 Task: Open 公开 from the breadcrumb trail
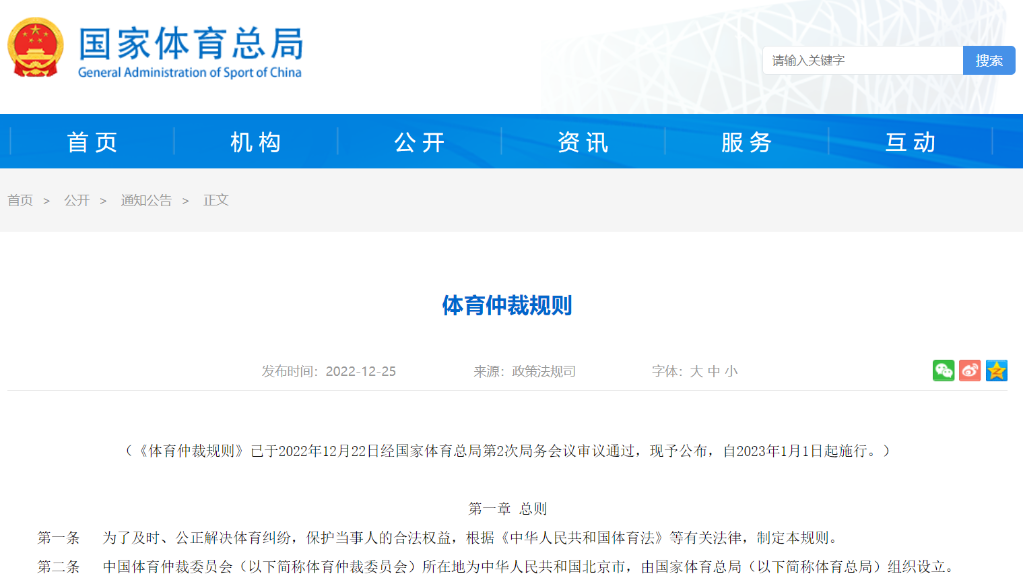coord(78,200)
